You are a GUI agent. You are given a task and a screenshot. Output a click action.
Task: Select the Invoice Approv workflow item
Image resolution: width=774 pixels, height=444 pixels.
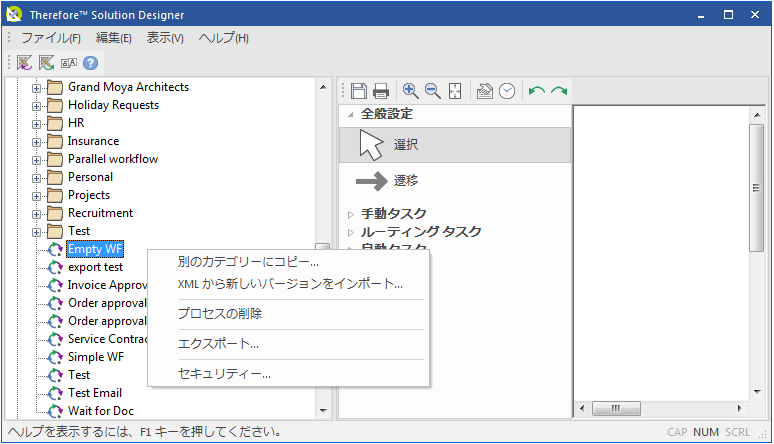click(107, 285)
